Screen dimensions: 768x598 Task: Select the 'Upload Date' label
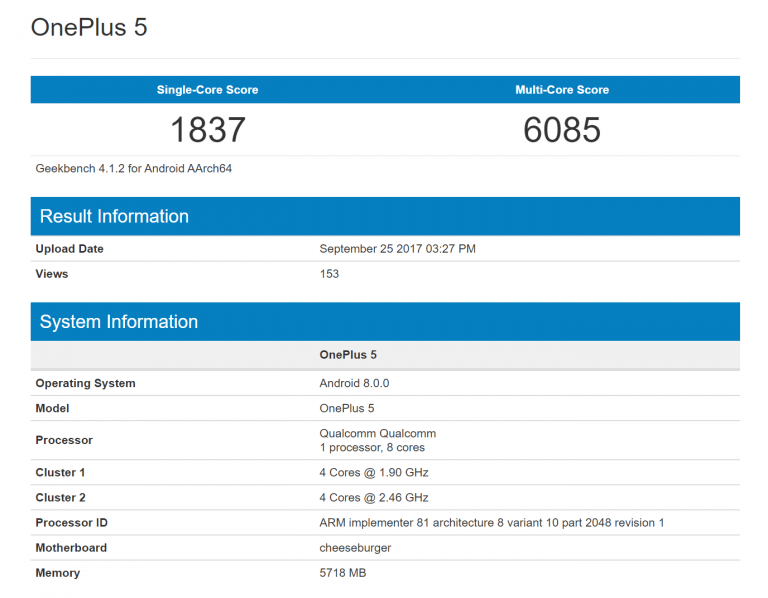pyautogui.click(x=70, y=249)
